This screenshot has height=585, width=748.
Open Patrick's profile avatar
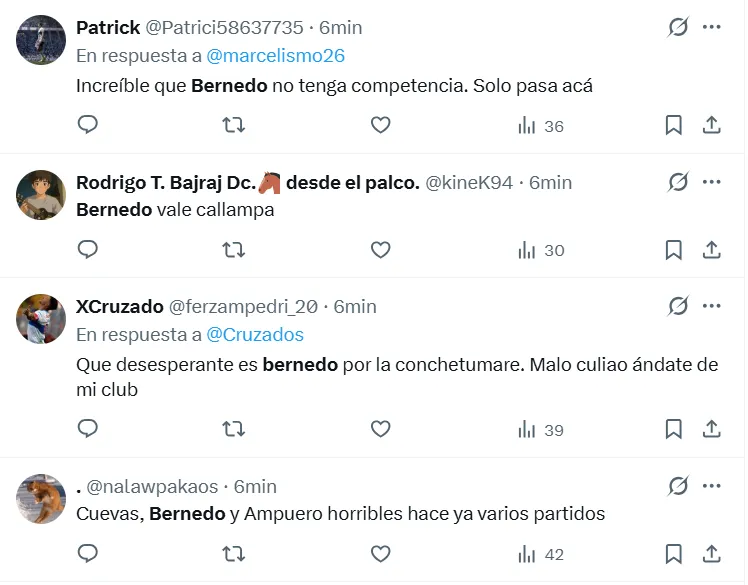(x=42, y=40)
